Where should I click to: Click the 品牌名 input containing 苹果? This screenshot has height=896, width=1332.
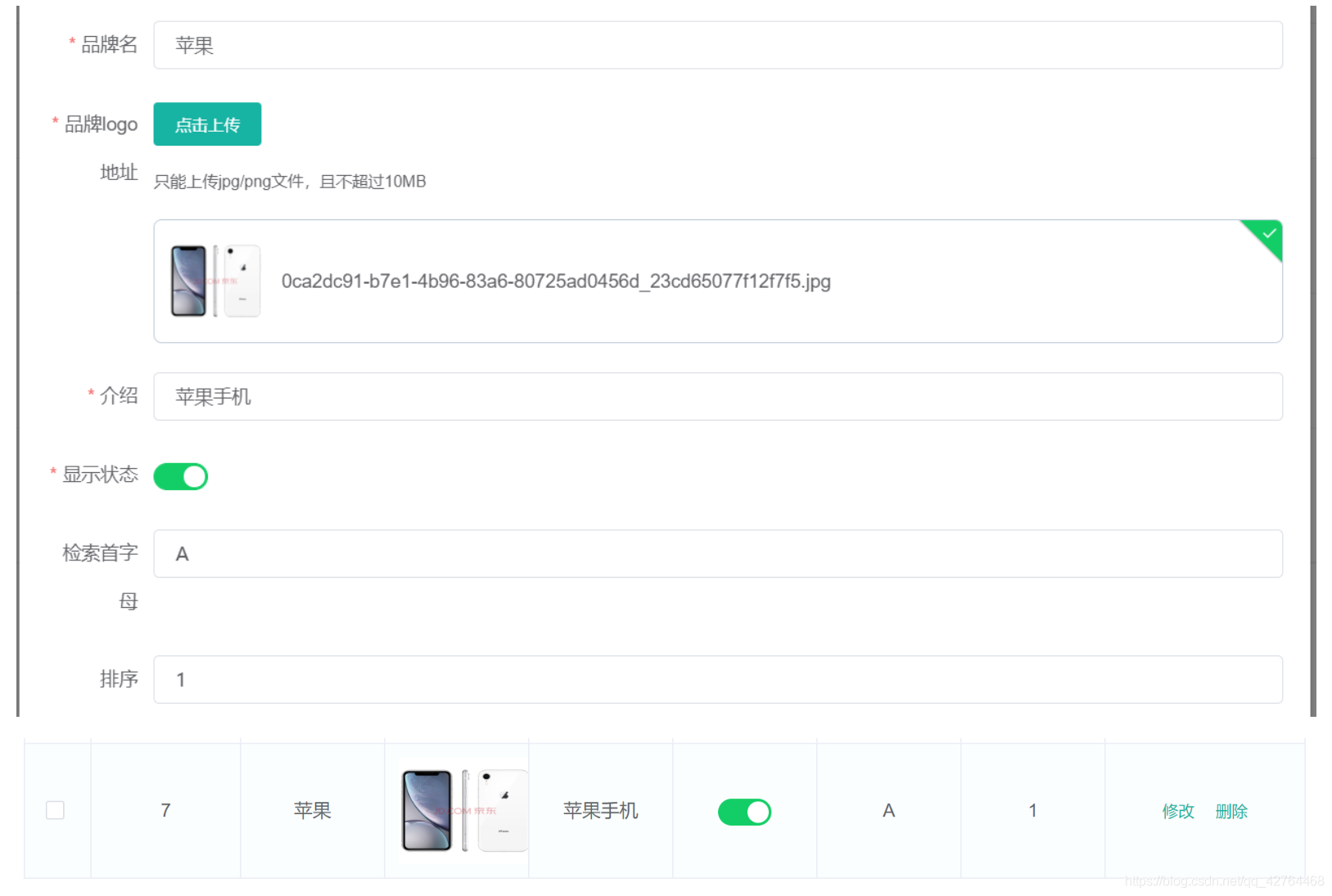pyautogui.click(x=718, y=45)
